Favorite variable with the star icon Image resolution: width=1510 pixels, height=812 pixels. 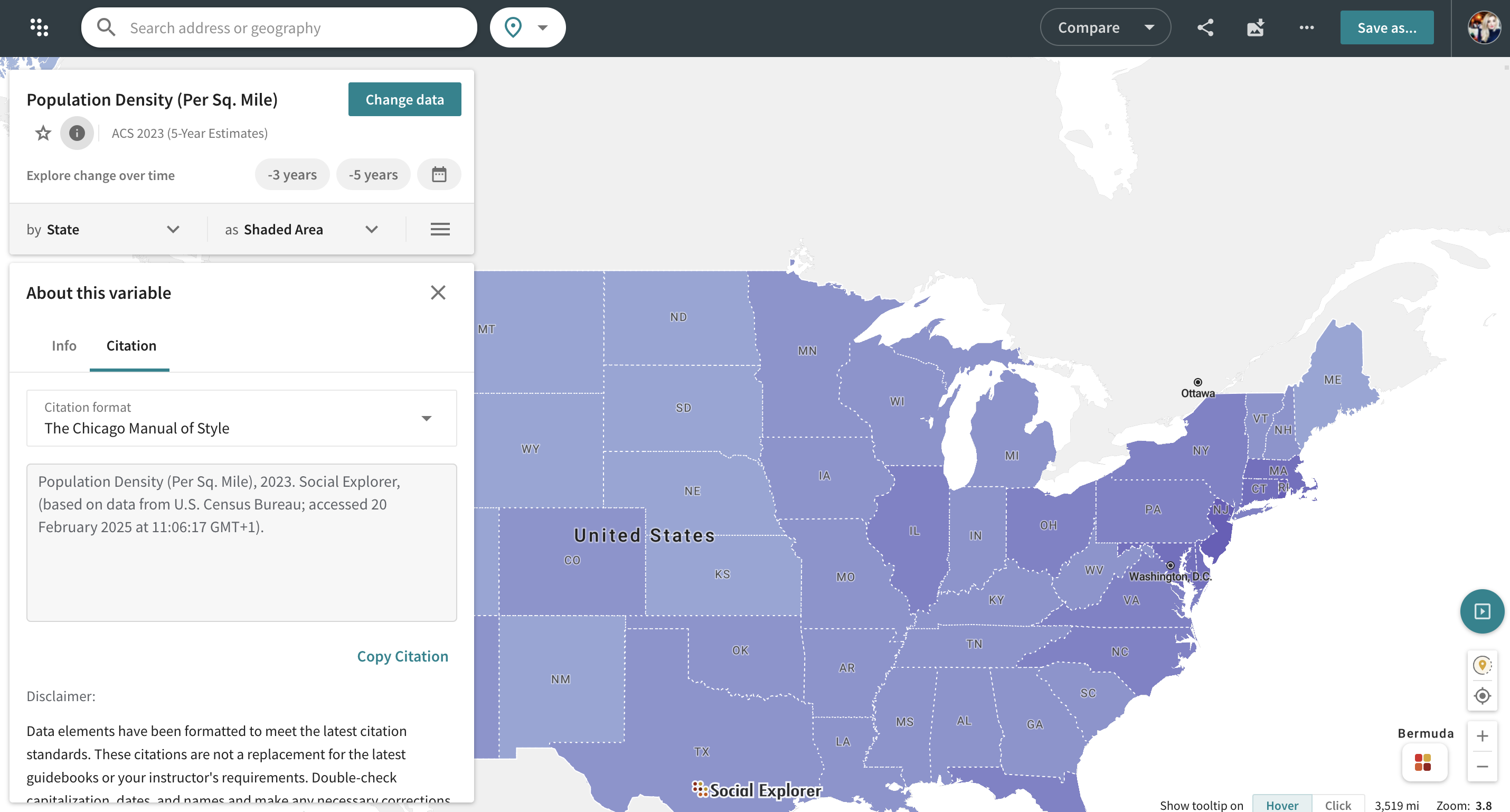(x=43, y=133)
